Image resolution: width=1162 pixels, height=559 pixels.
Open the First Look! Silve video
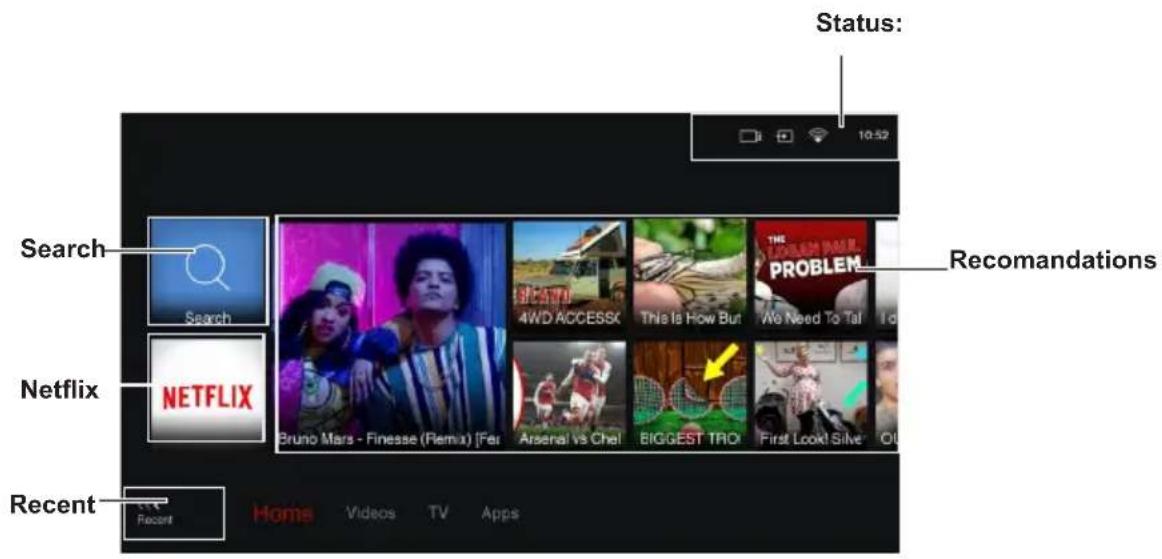[x=811, y=395]
